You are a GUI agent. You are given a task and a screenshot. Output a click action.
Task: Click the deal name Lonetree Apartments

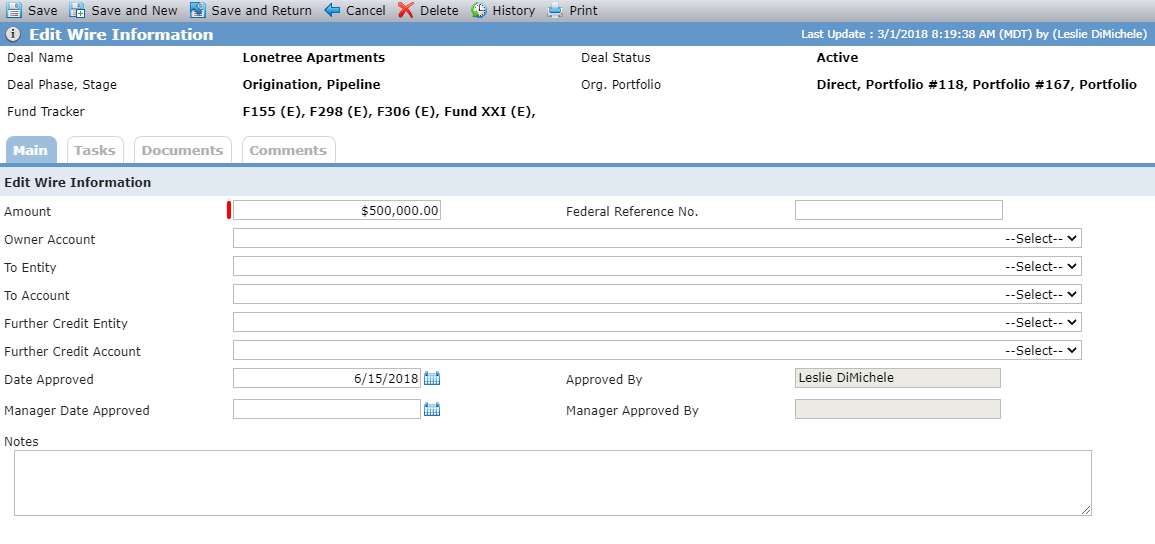point(314,57)
